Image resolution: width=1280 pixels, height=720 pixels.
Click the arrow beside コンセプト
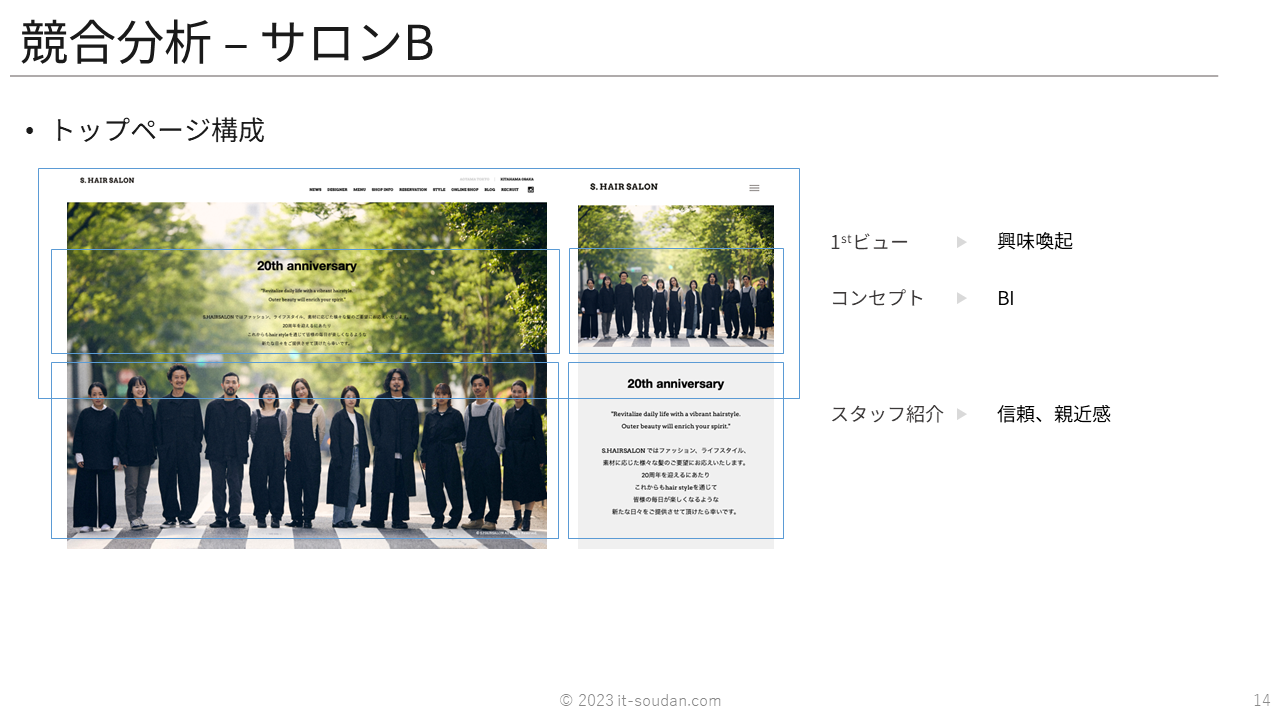962,298
